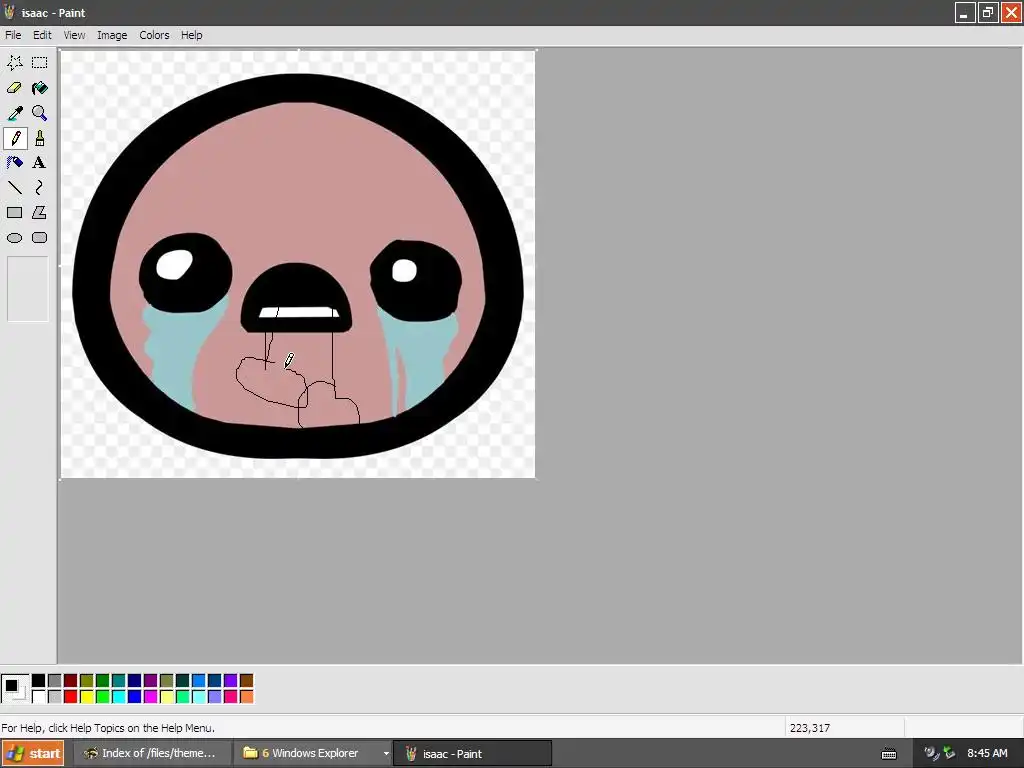
Task: Select the Pencil tool in toolbox
Action: coord(14,138)
